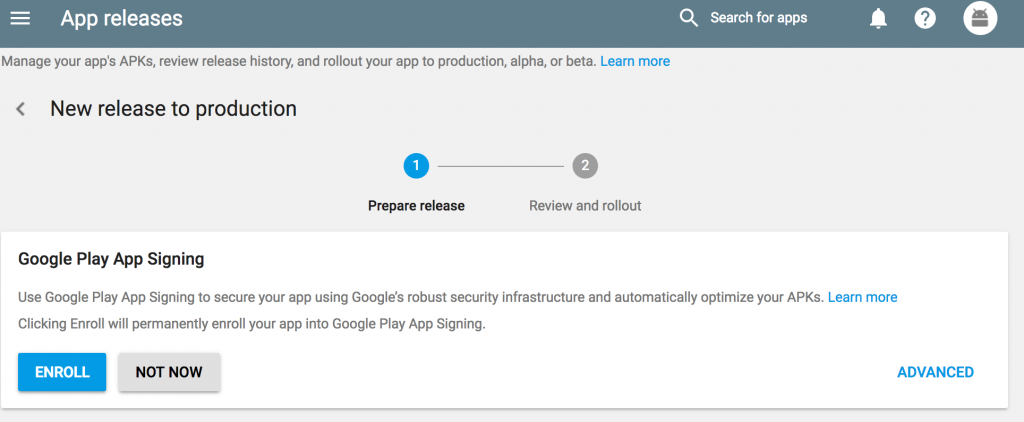Screen dimensions: 1024x422
Task: Open Learn more link in App Signing card
Action: [862, 297]
